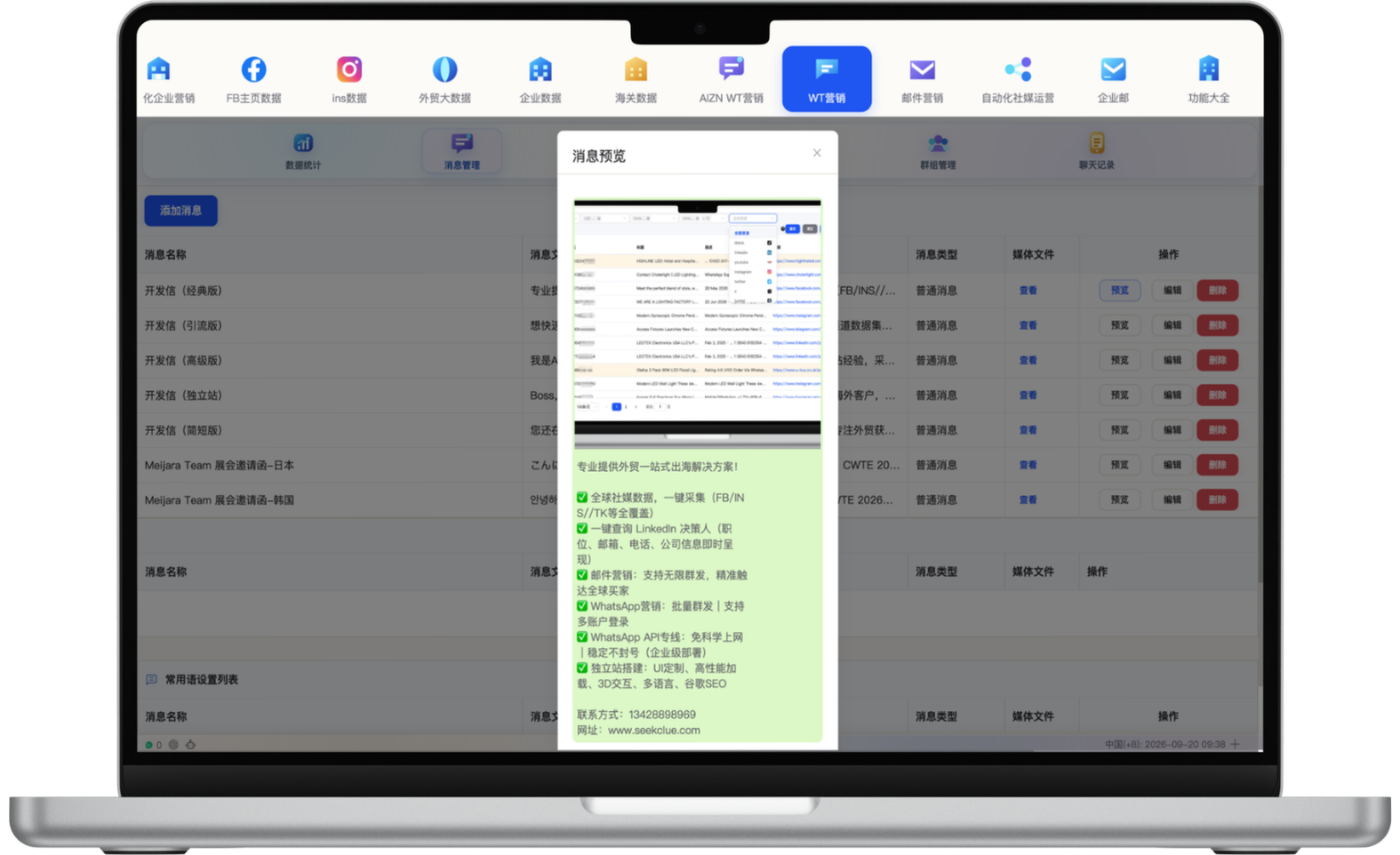Image resolution: width=1400 pixels, height=855 pixels.
Task: Click the 添加消息 button
Action: point(180,211)
